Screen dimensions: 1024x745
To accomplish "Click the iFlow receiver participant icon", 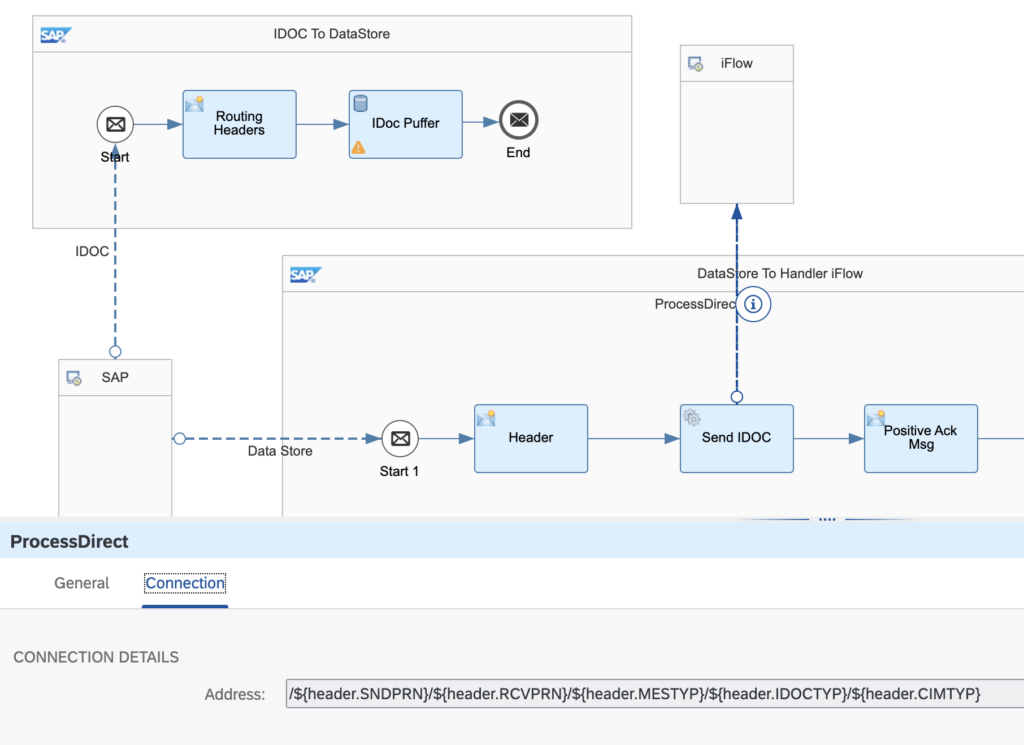I will click(696, 64).
